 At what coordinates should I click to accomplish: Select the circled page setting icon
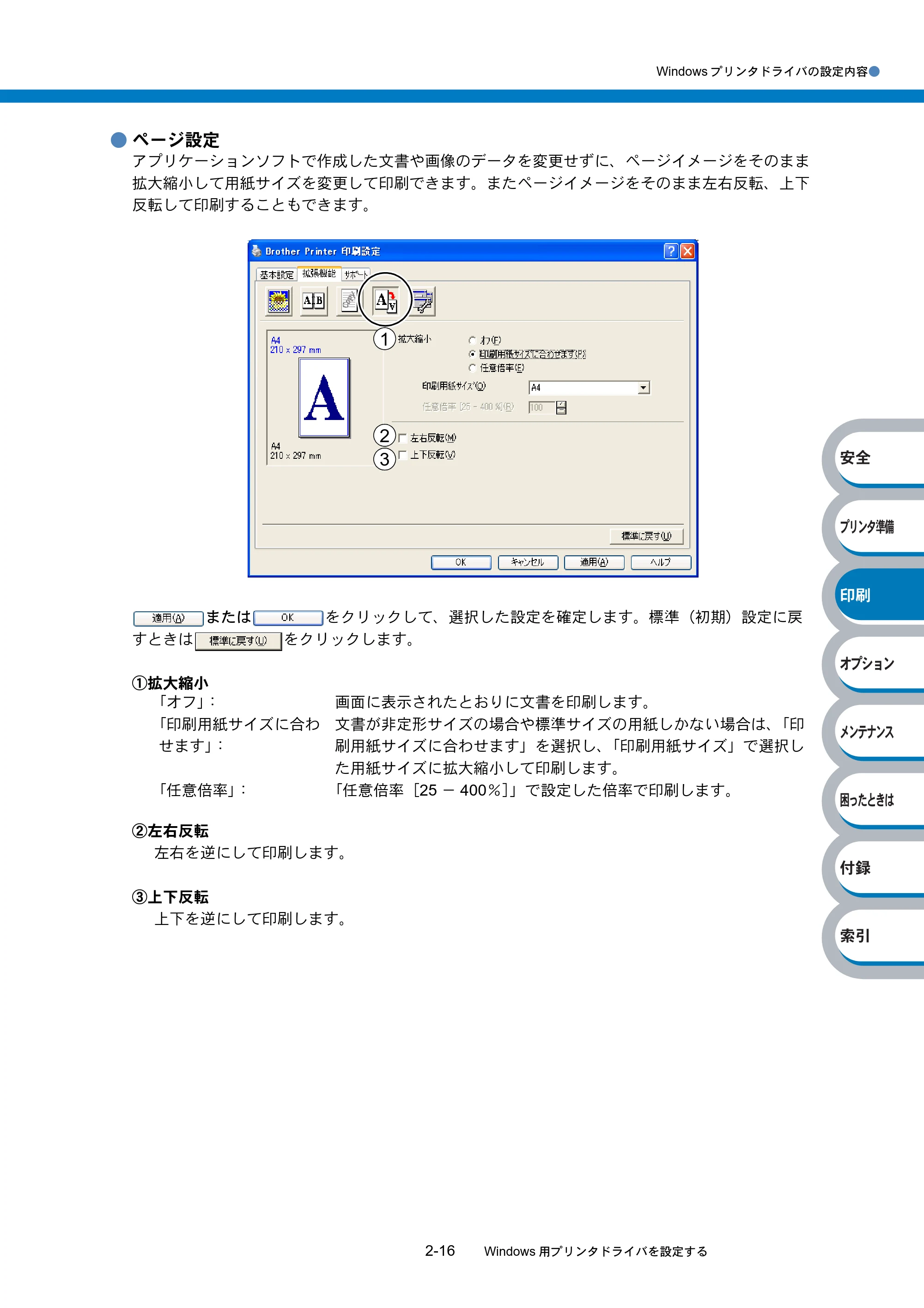pyautogui.click(x=385, y=300)
